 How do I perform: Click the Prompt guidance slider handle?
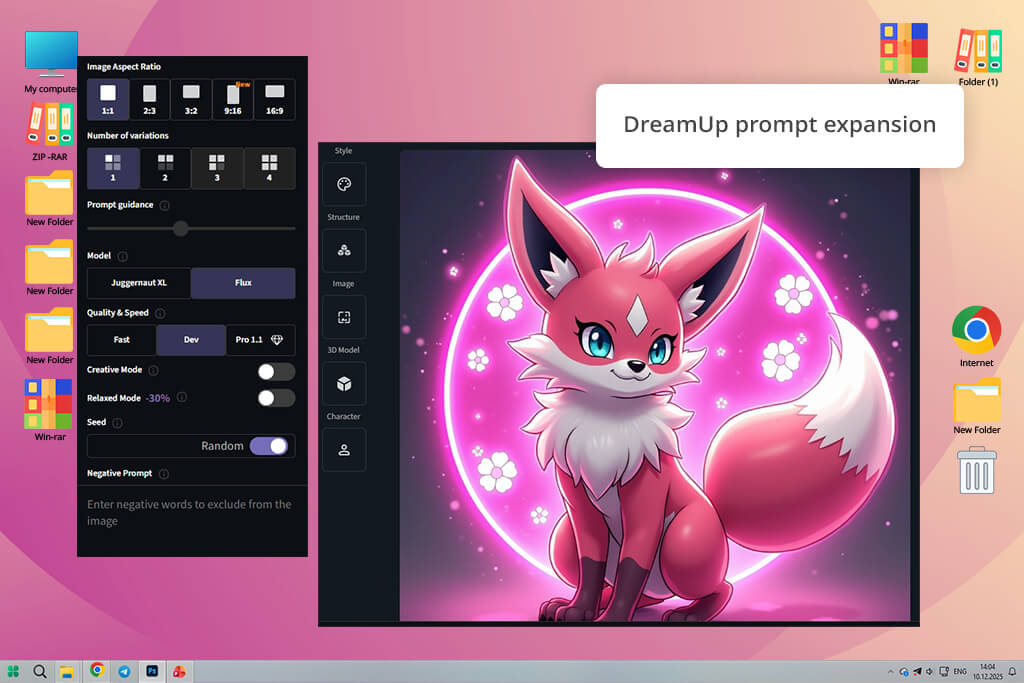click(181, 229)
